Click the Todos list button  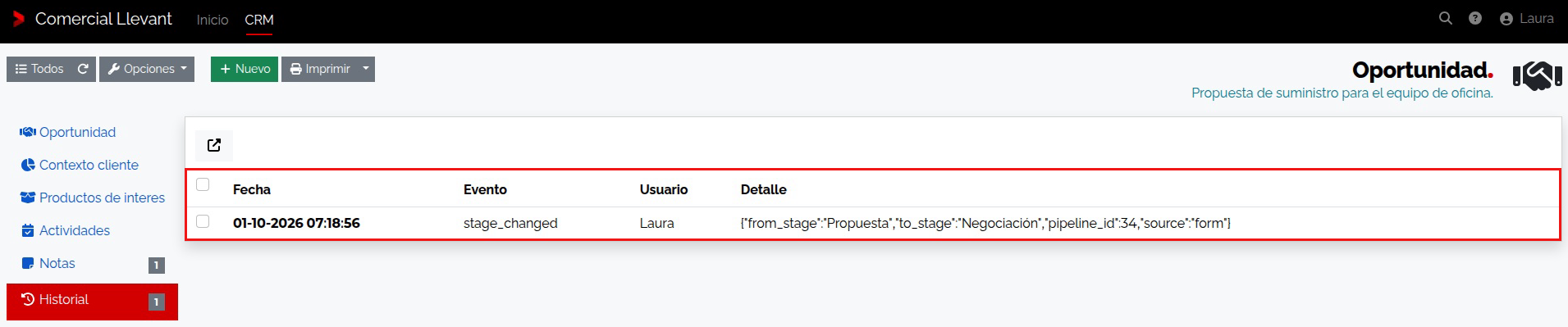(x=39, y=69)
